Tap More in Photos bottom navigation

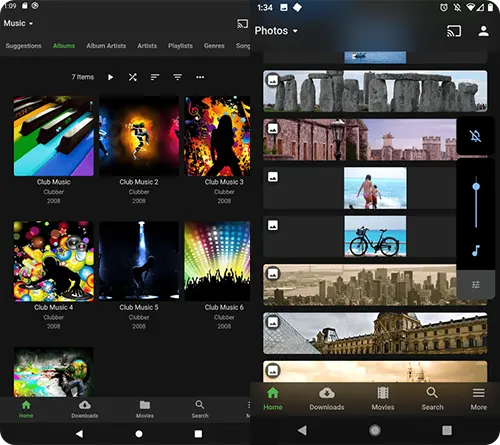(479, 399)
